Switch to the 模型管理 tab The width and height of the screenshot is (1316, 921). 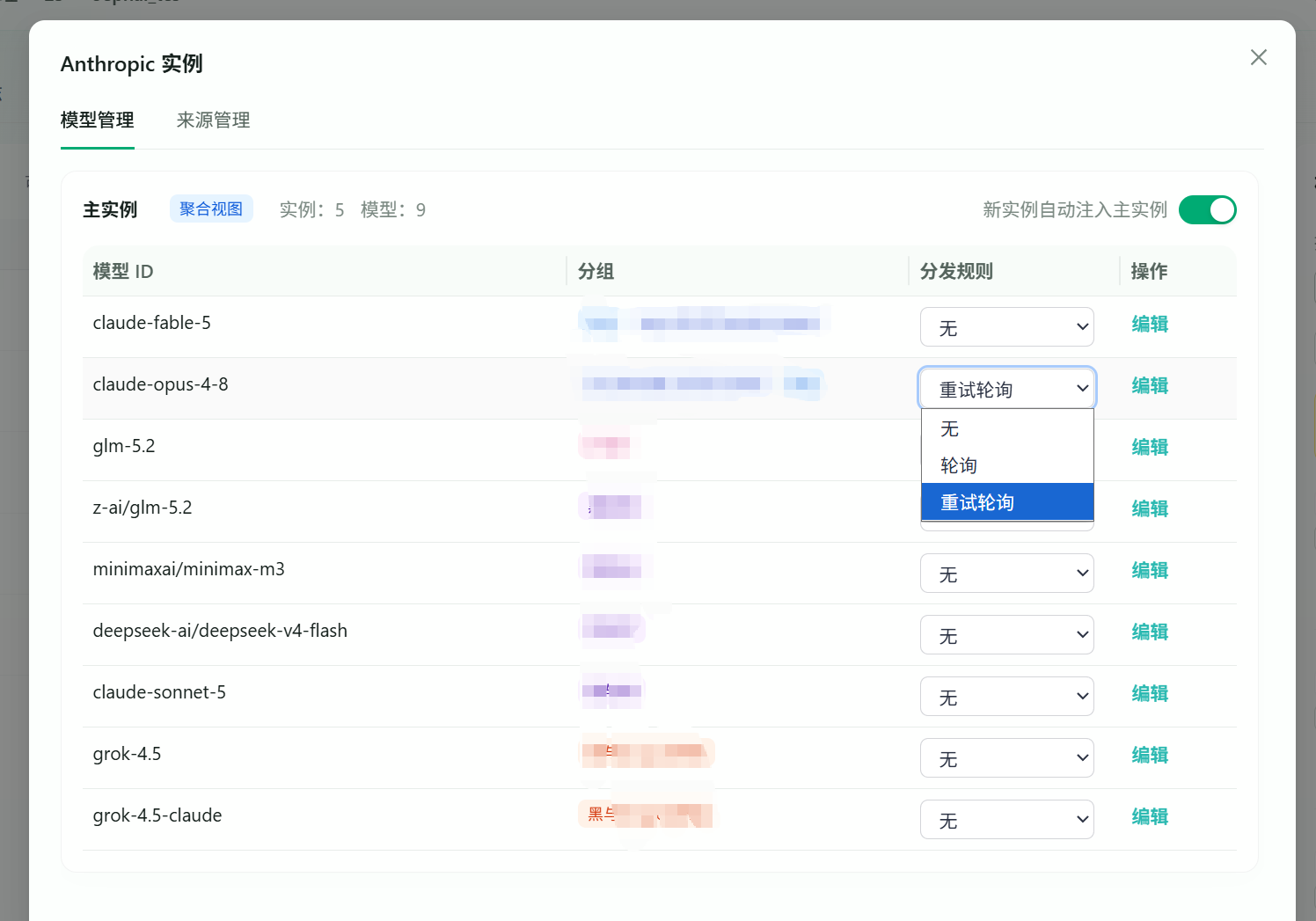(x=98, y=120)
